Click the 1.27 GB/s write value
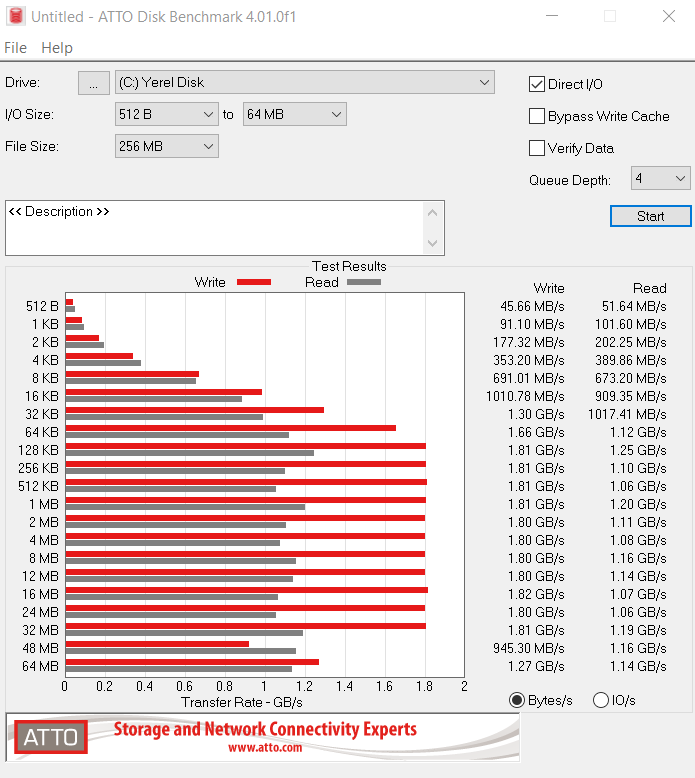Image resolution: width=695 pixels, height=778 pixels. click(x=536, y=666)
